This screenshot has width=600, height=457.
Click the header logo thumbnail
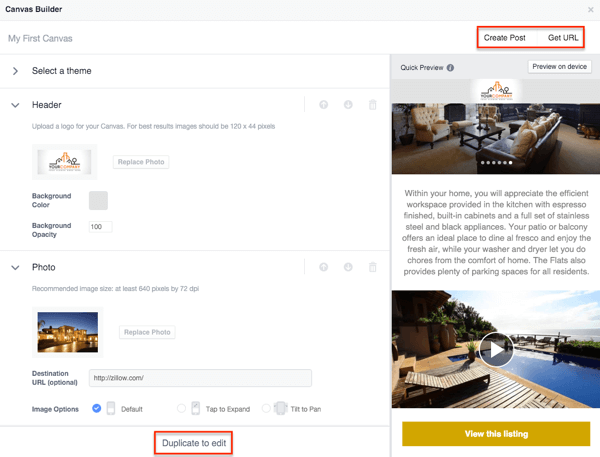tap(65, 162)
